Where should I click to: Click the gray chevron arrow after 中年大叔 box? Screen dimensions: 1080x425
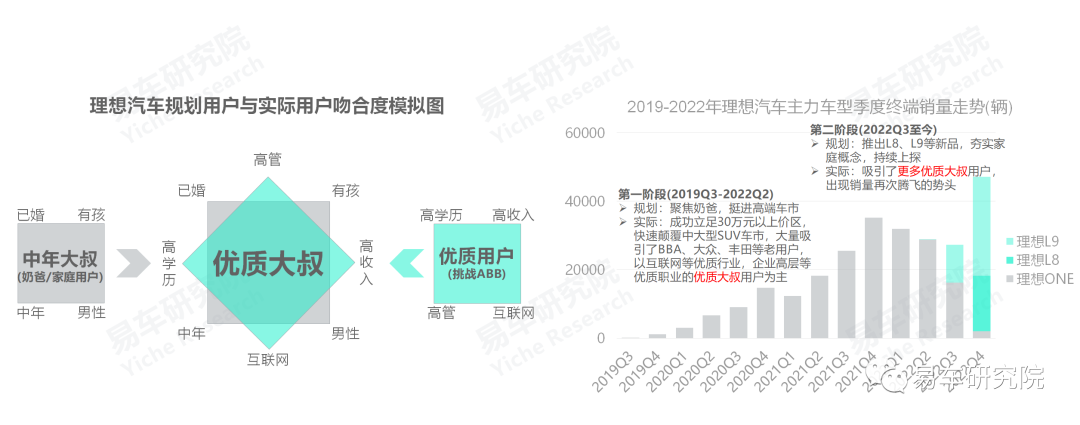[x=134, y=262]
